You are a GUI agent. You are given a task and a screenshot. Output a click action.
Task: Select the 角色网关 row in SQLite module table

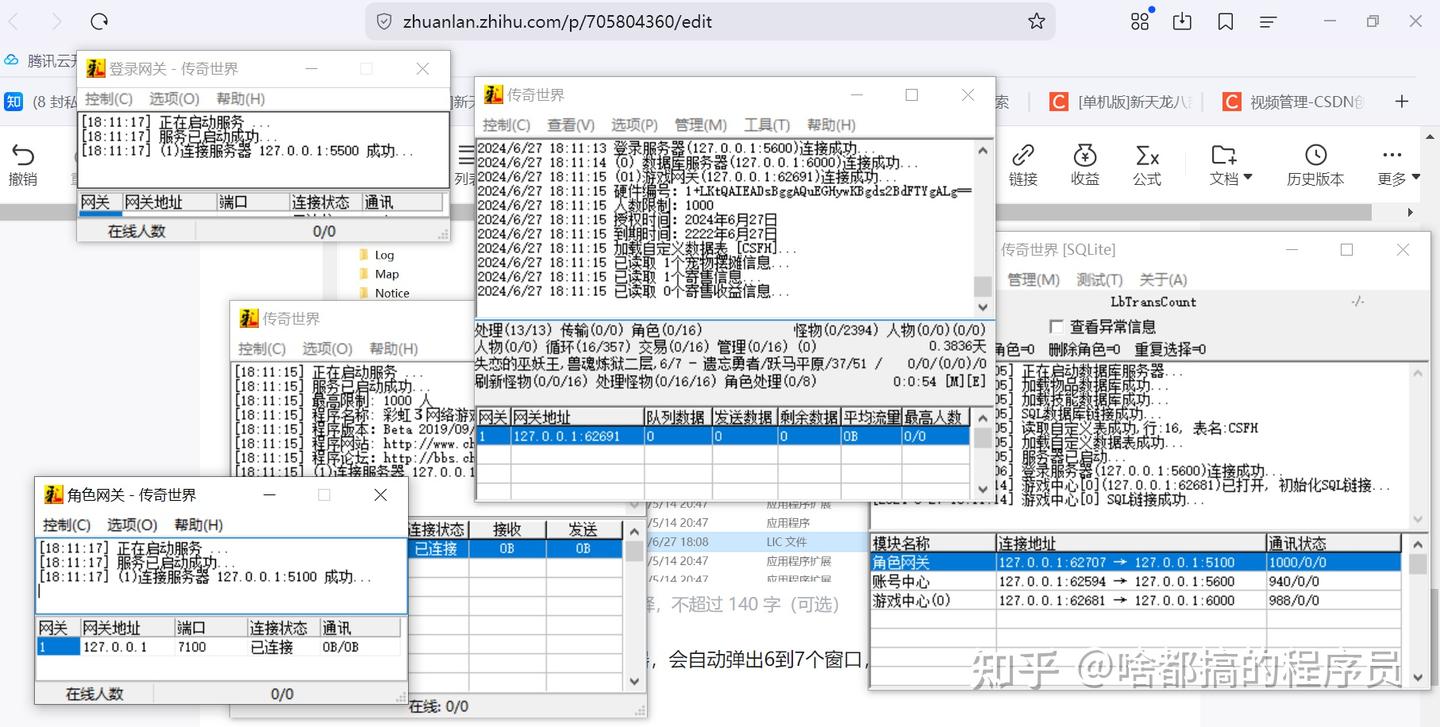click(1135, 562)
